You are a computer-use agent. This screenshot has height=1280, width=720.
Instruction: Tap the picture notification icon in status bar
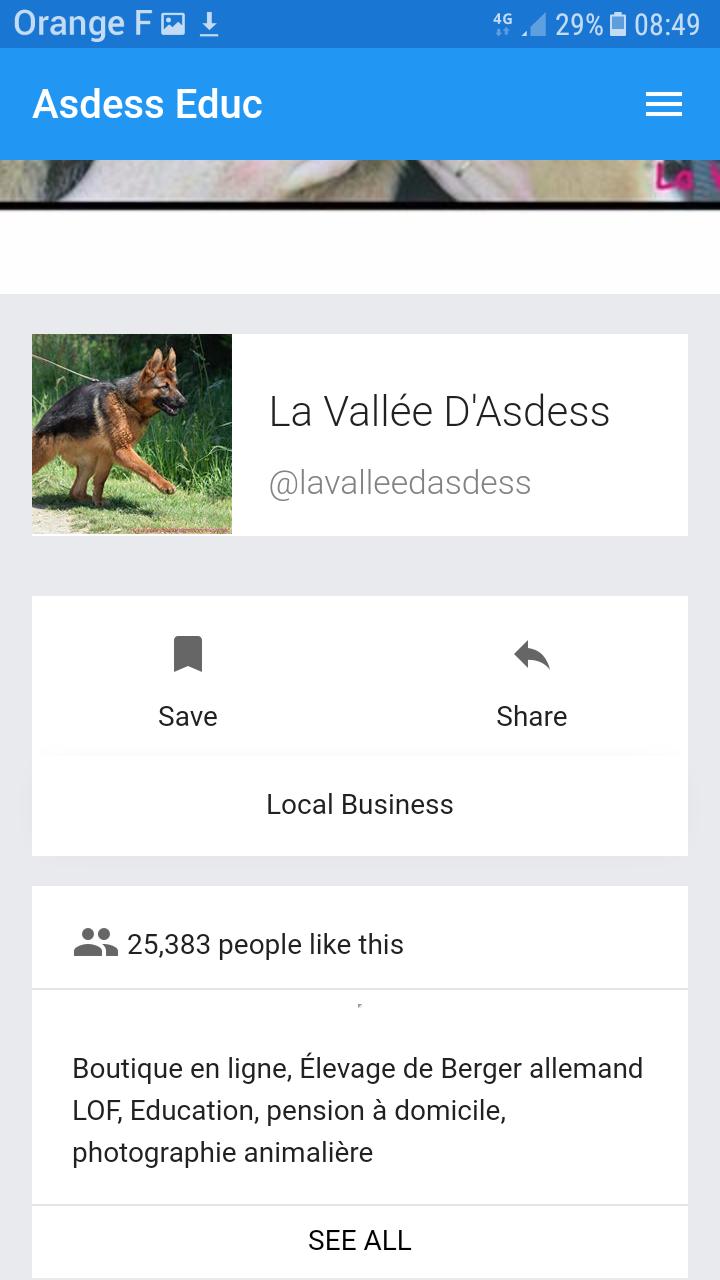tap(173, 24)
